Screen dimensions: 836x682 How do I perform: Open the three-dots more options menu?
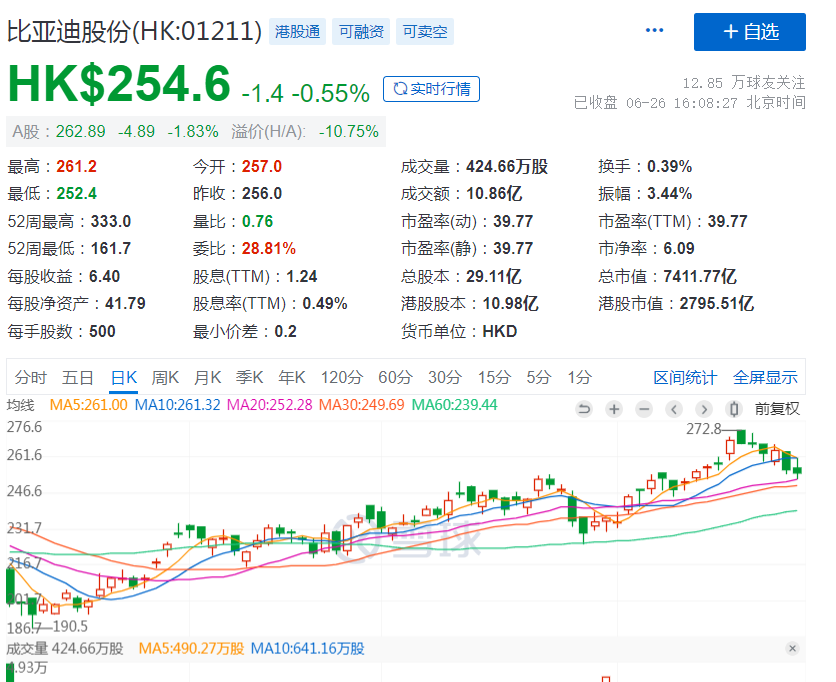pos(654,30)
